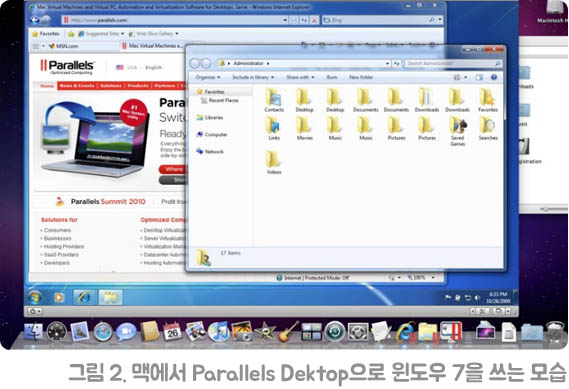569x389 pixels.
Task: Click the Finder window zoom slider
Action: click(x=545, y=209)
